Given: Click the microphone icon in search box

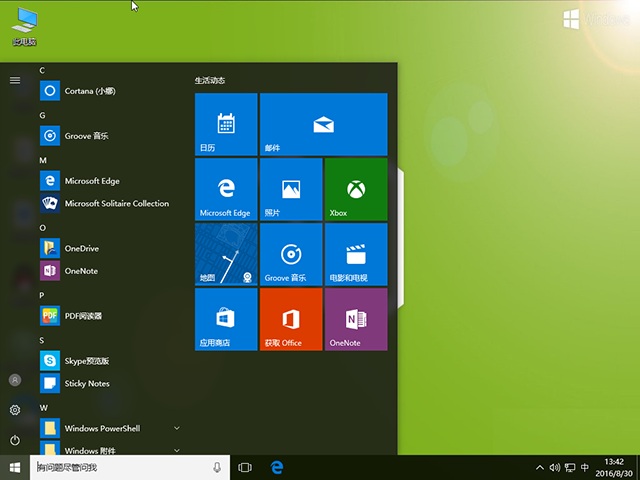Looking at the screenshot, I should (217, 467).
